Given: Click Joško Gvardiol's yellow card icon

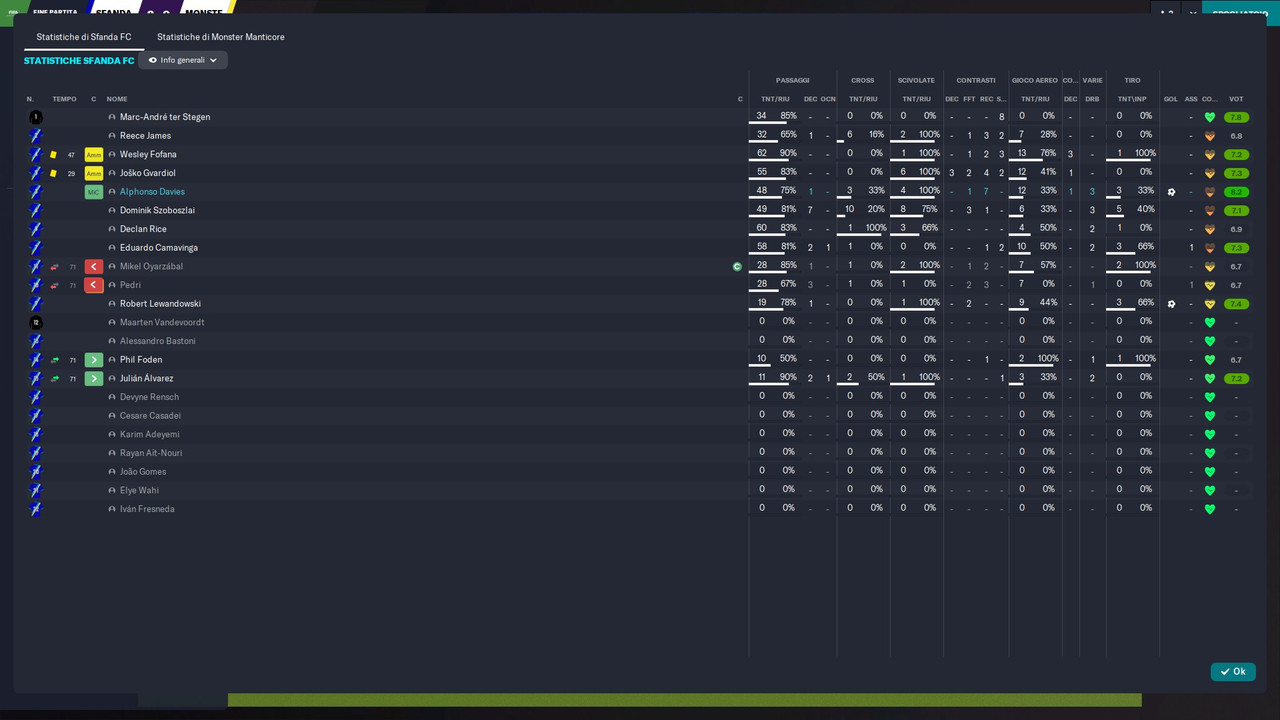Looking at the screenshot, I should [53, 173].
